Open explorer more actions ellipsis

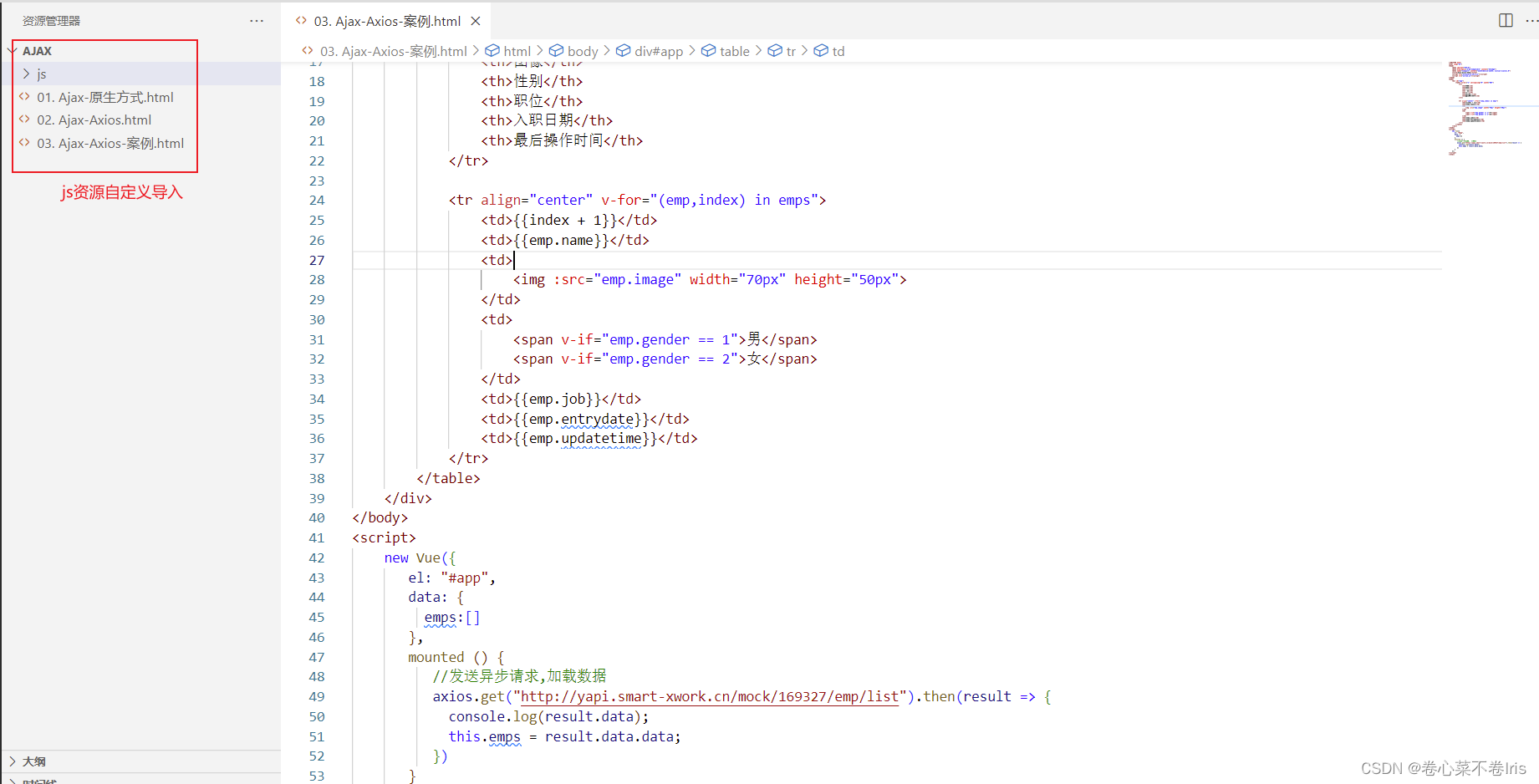pyautogui.click(x=257, y=21)
